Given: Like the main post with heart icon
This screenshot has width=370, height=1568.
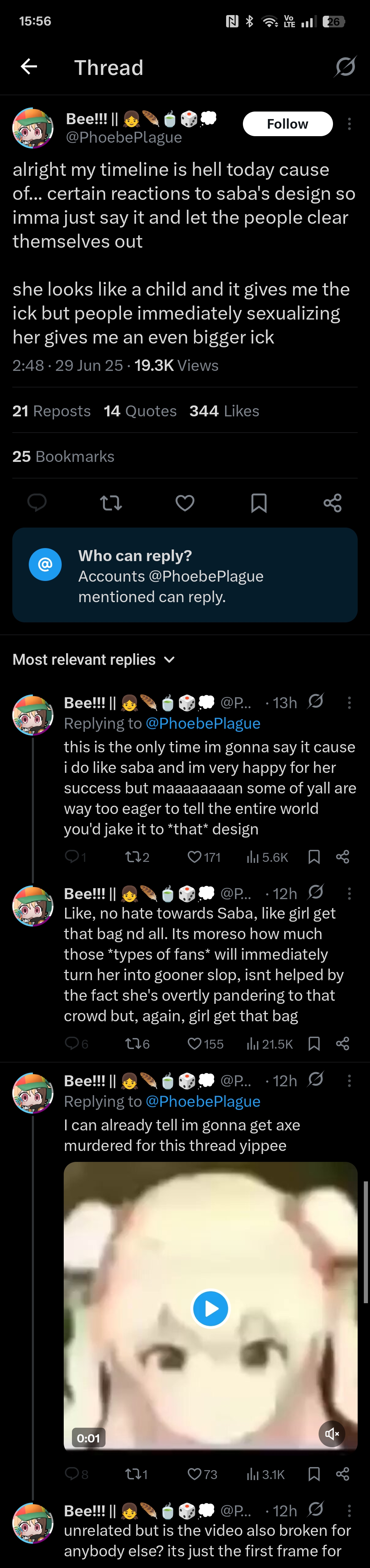Looking at the screenshot, I should click(185, 503).
